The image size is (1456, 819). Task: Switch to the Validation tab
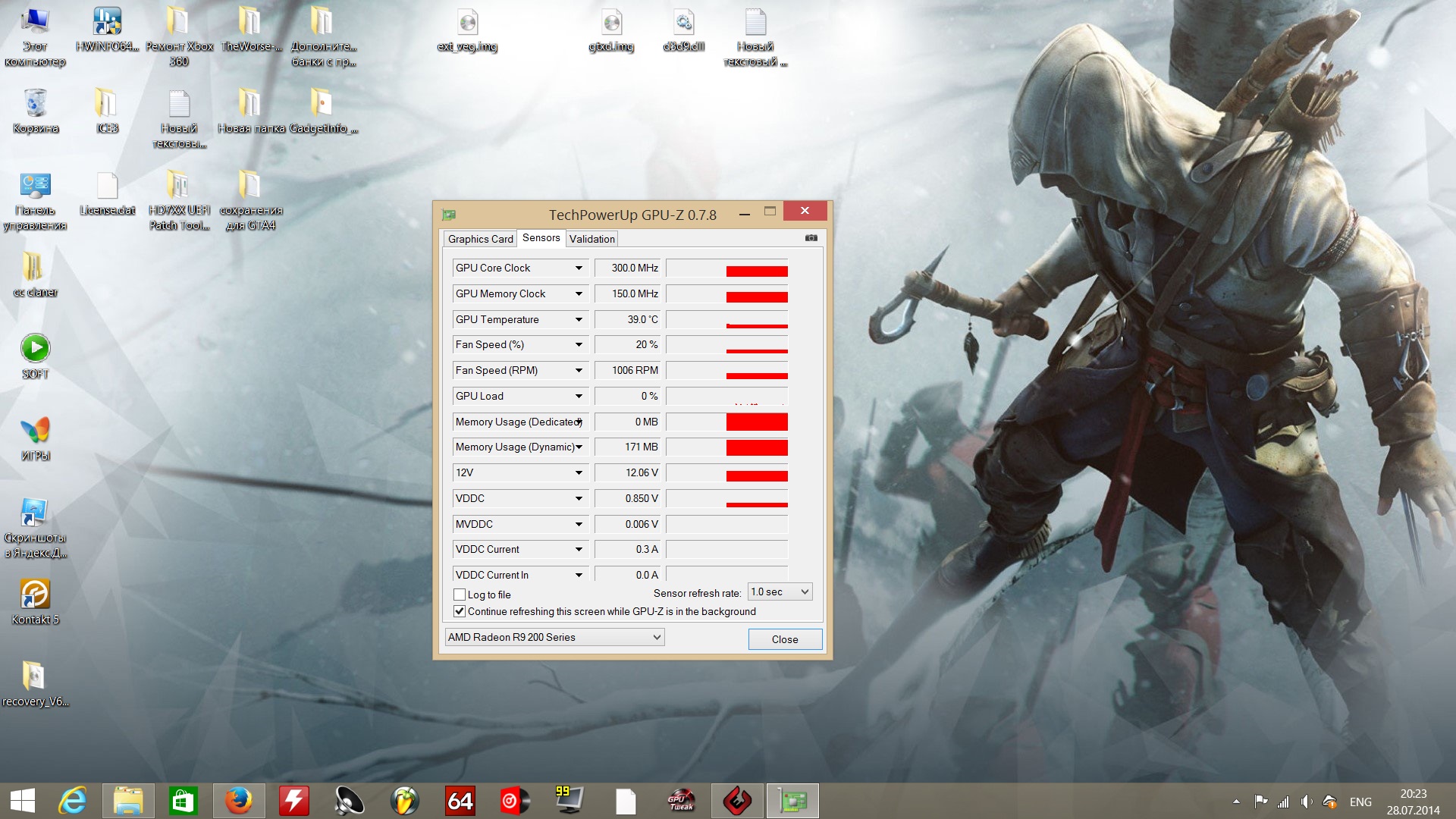pyautogui.click(x=591, y=239)
